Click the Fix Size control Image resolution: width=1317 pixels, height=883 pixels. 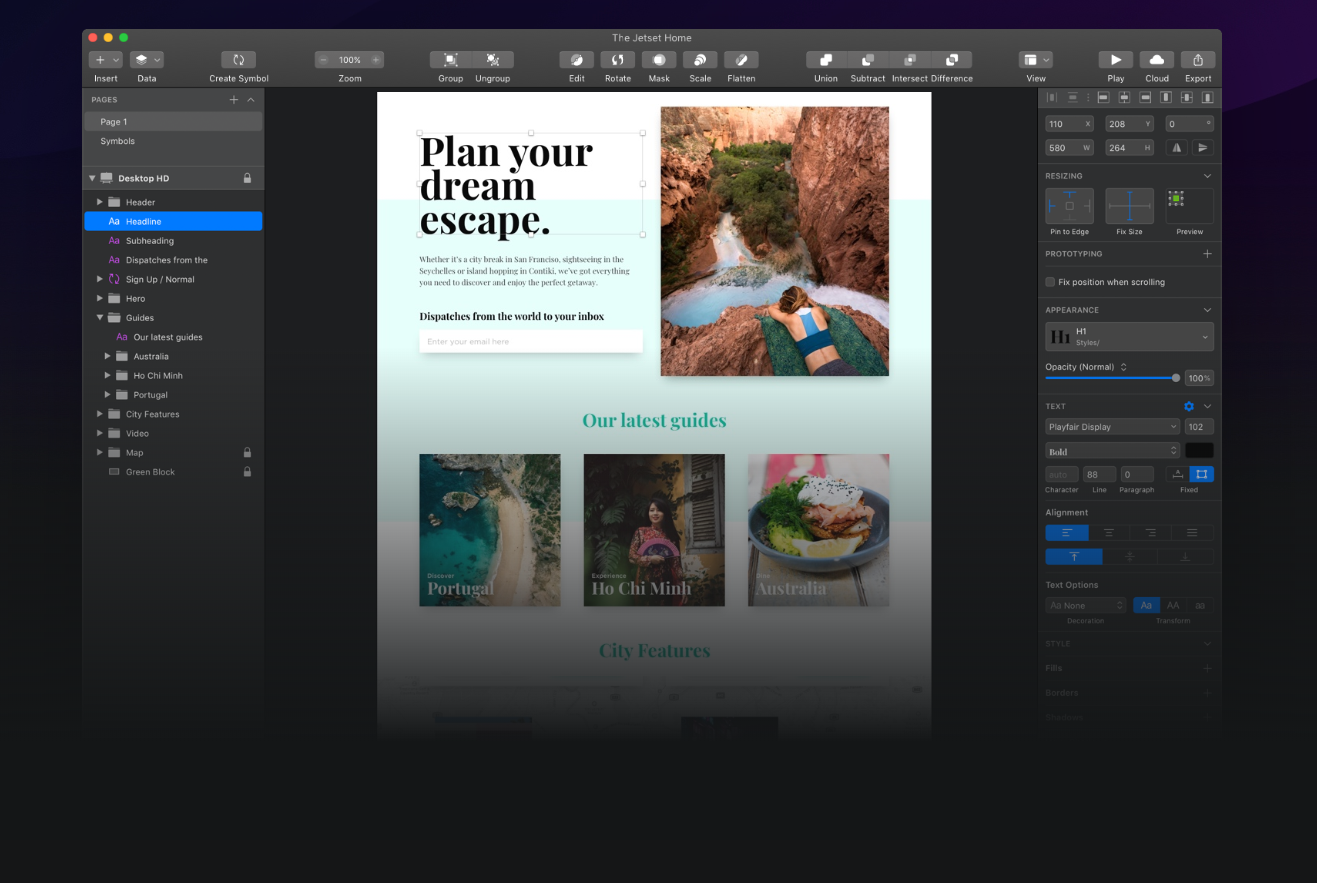pyautogui.click(x=1129, y=206)
